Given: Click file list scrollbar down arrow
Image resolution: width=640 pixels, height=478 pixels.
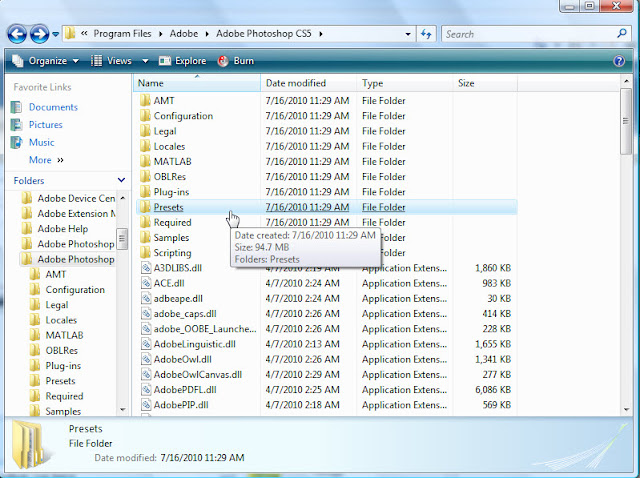Looking at the screenshot, I should click(x=626, y=409).
